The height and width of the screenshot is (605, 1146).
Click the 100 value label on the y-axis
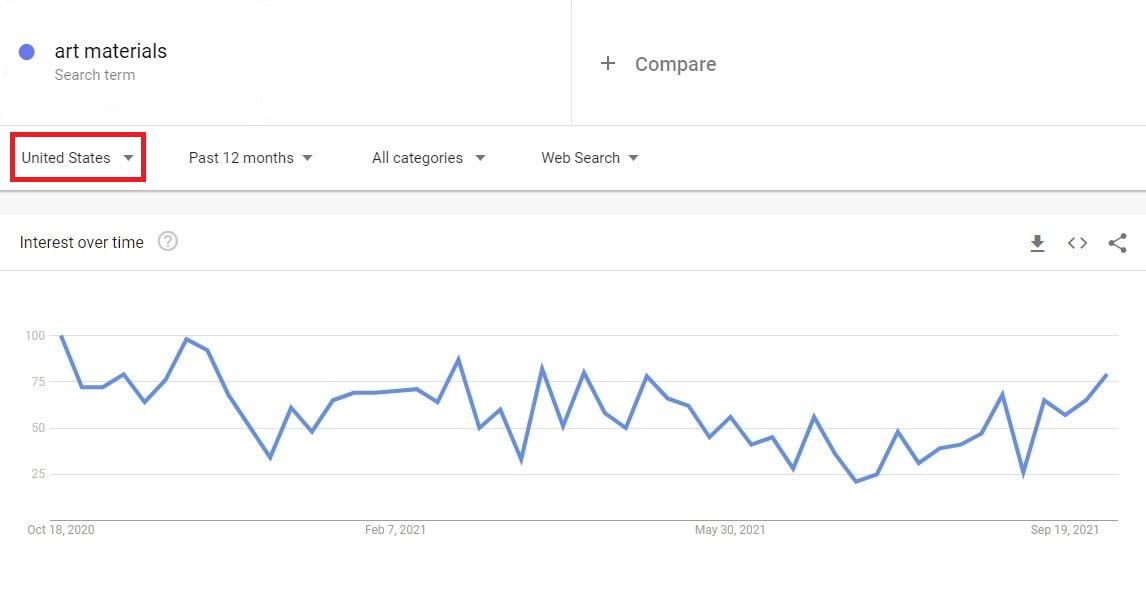coord(36,337)
